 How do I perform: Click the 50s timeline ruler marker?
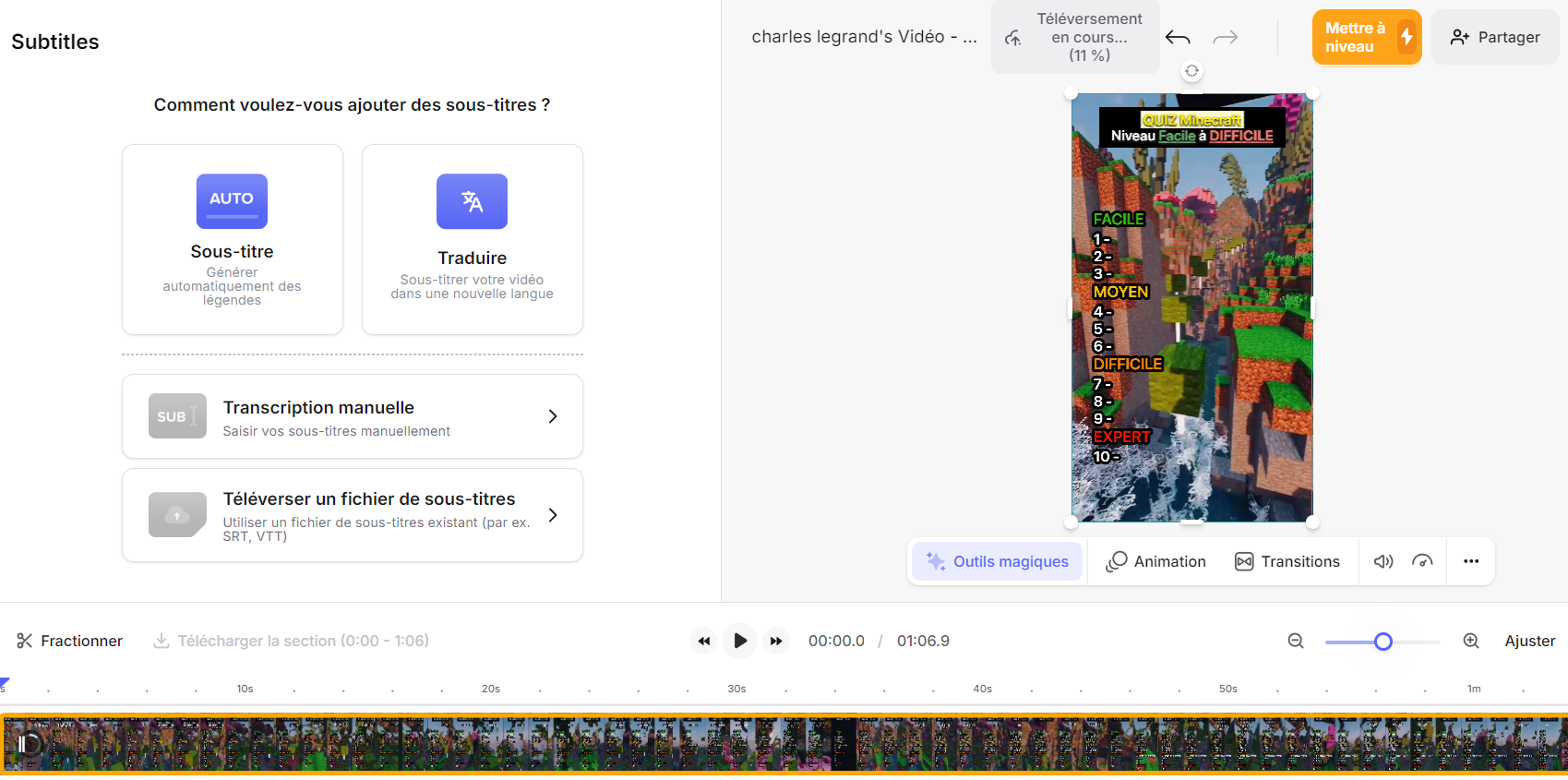(1227, 689)
